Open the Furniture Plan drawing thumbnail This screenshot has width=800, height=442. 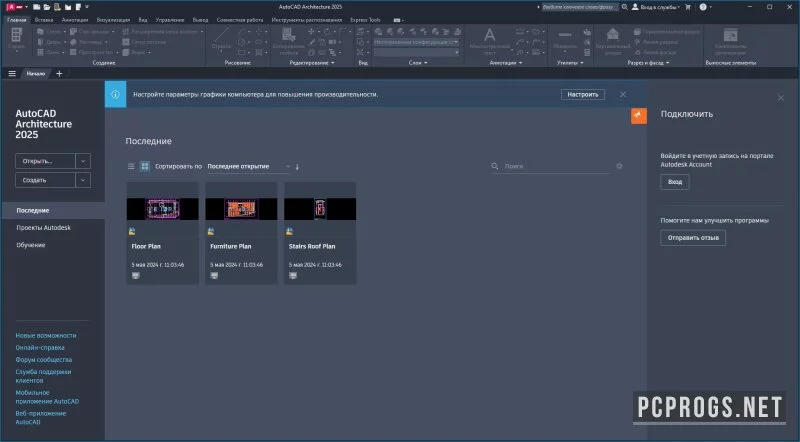241,209
